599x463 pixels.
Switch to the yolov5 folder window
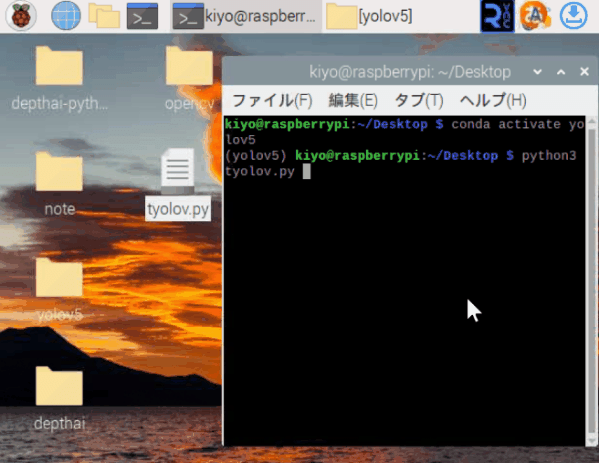370,16
